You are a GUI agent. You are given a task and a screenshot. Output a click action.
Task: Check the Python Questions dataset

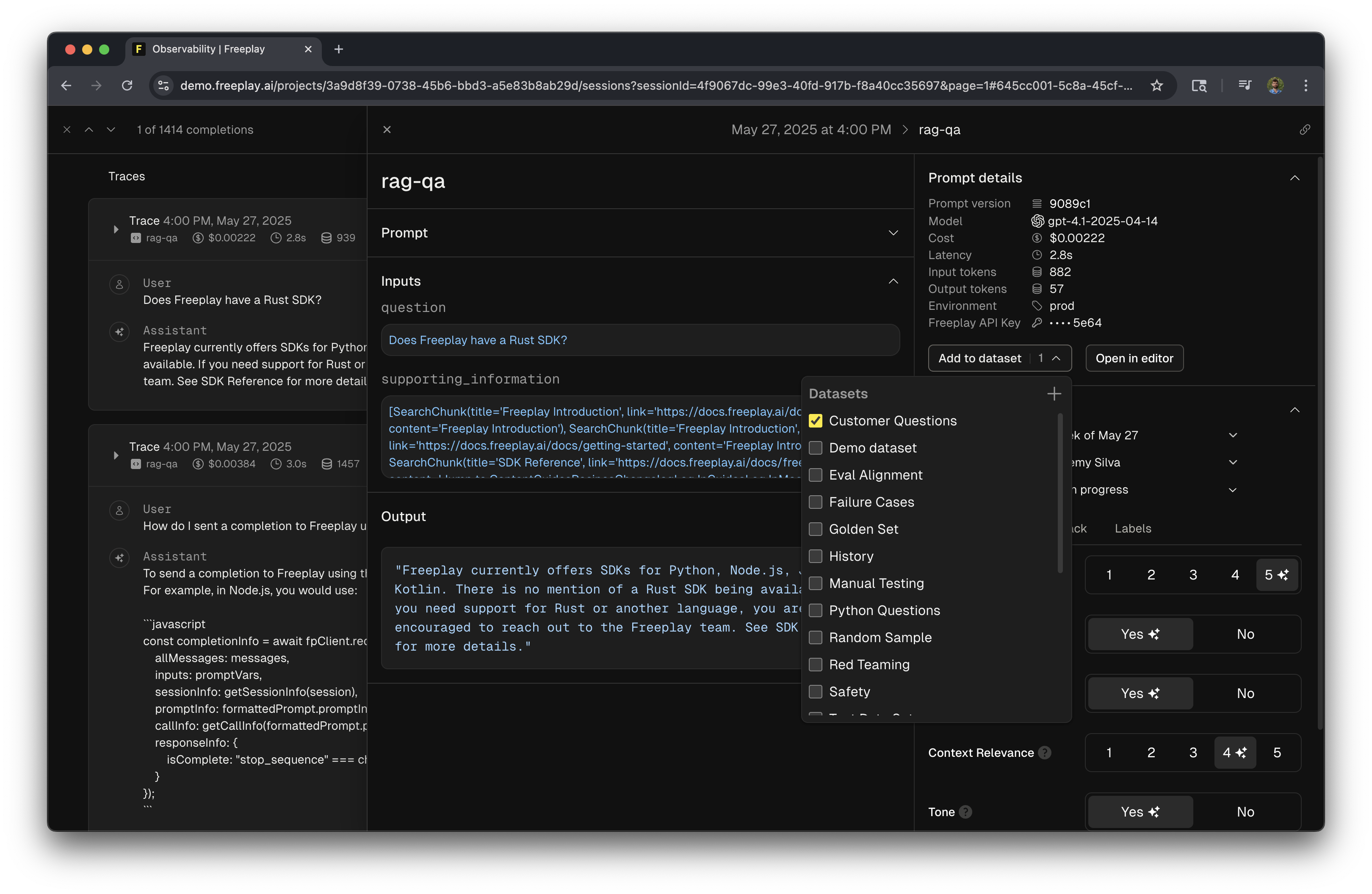pos(815,610)
